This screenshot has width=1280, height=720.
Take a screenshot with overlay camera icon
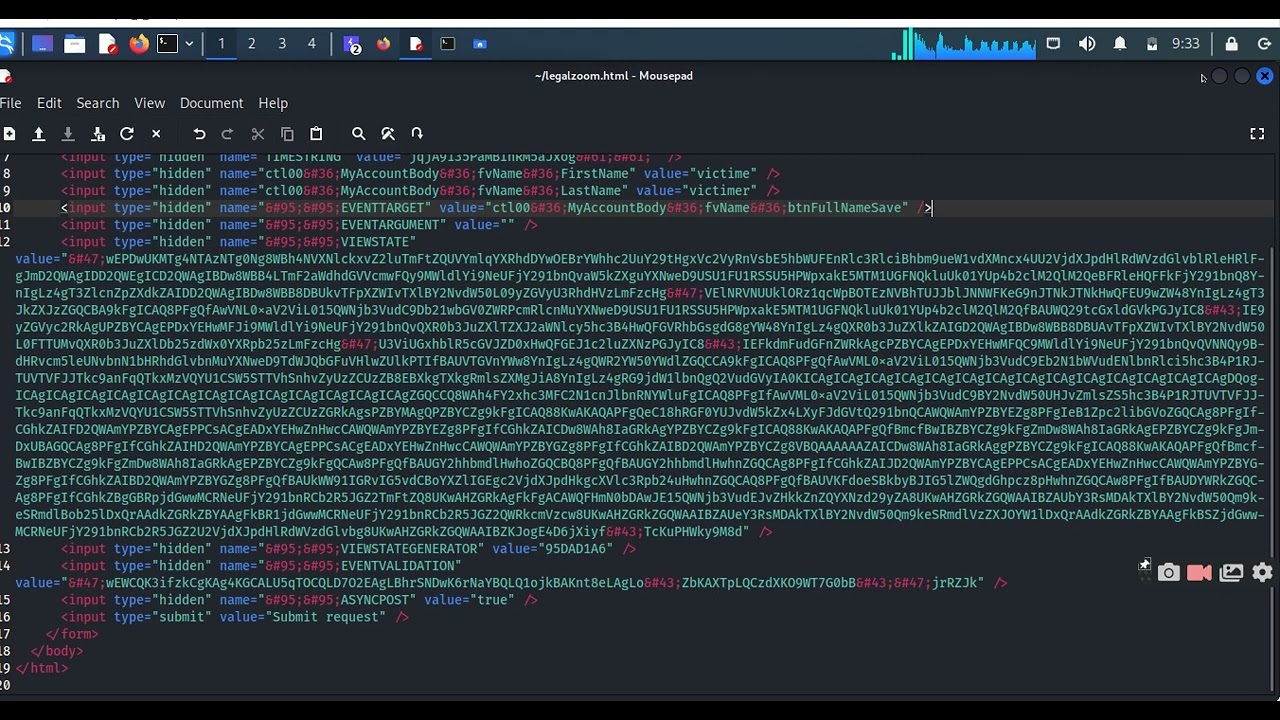coord(1169,573)
